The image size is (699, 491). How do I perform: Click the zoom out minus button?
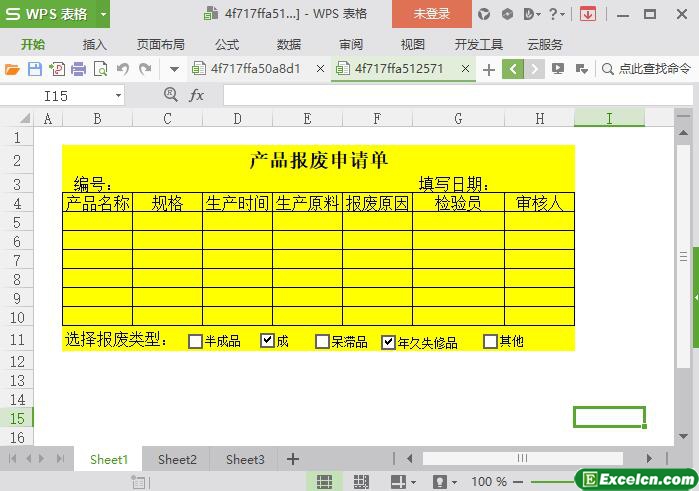pyautogui.click(x=518, y=482)
